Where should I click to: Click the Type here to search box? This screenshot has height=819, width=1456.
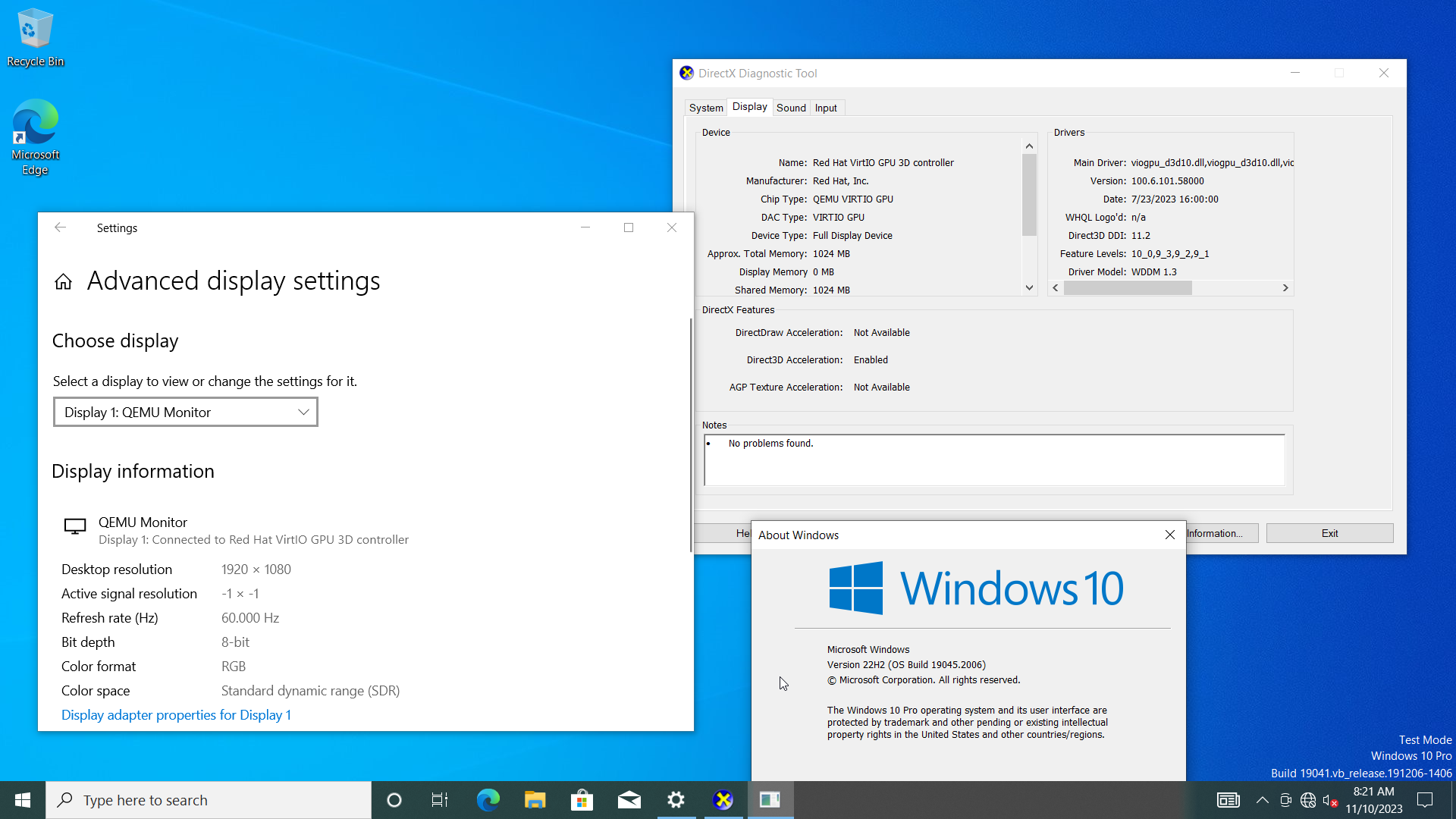tap(209, 800)
